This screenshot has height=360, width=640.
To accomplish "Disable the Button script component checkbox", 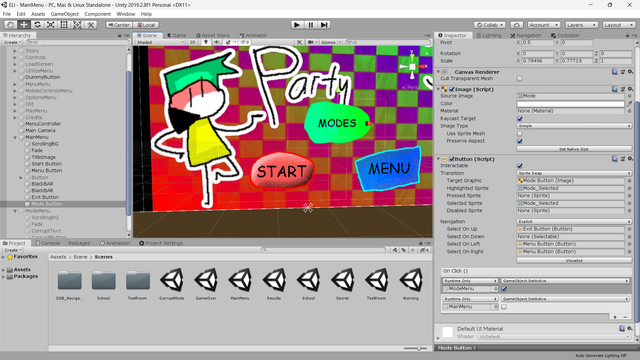I will point(451,159).
